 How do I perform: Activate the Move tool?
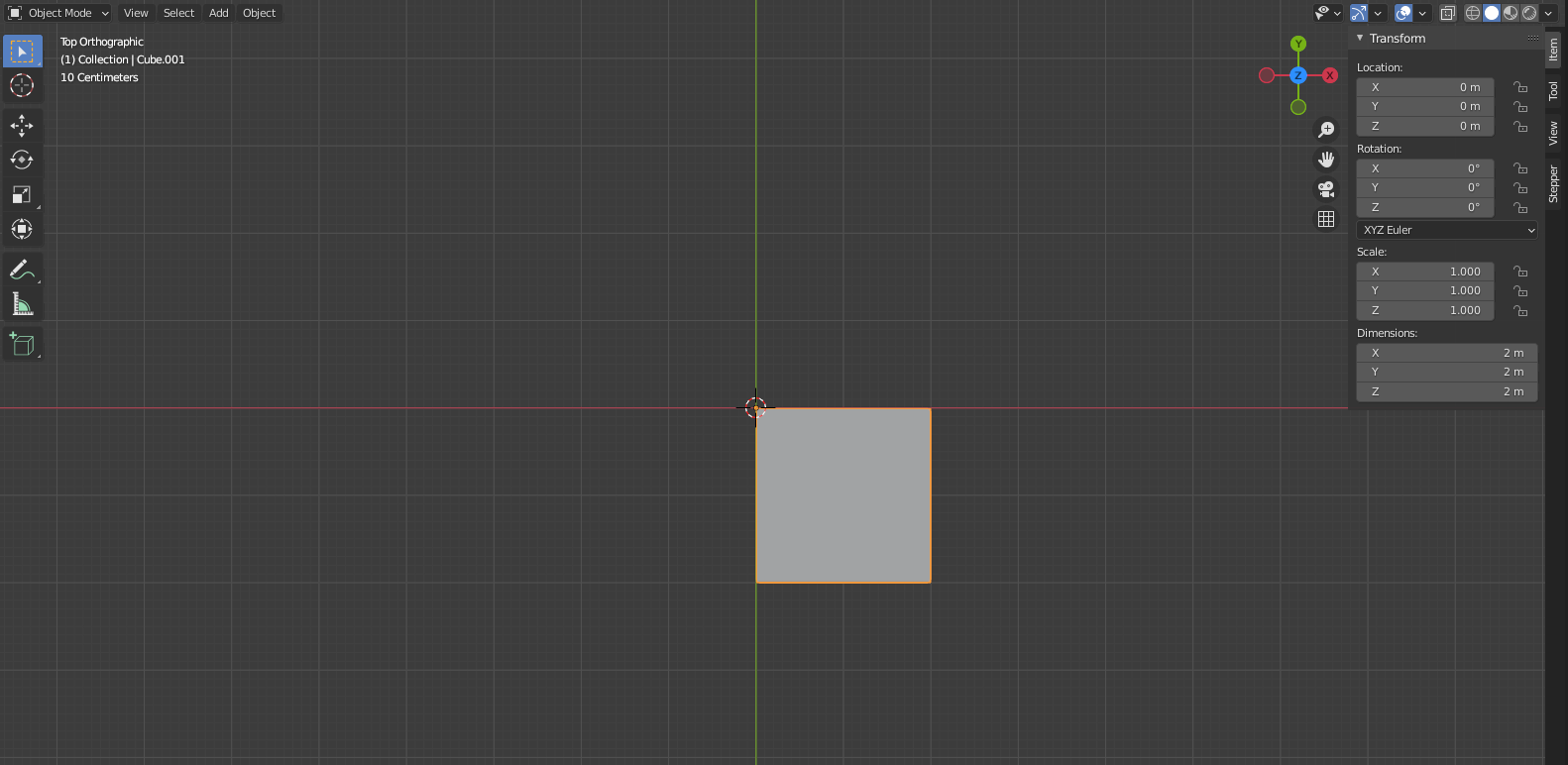[x=22, y=125]
